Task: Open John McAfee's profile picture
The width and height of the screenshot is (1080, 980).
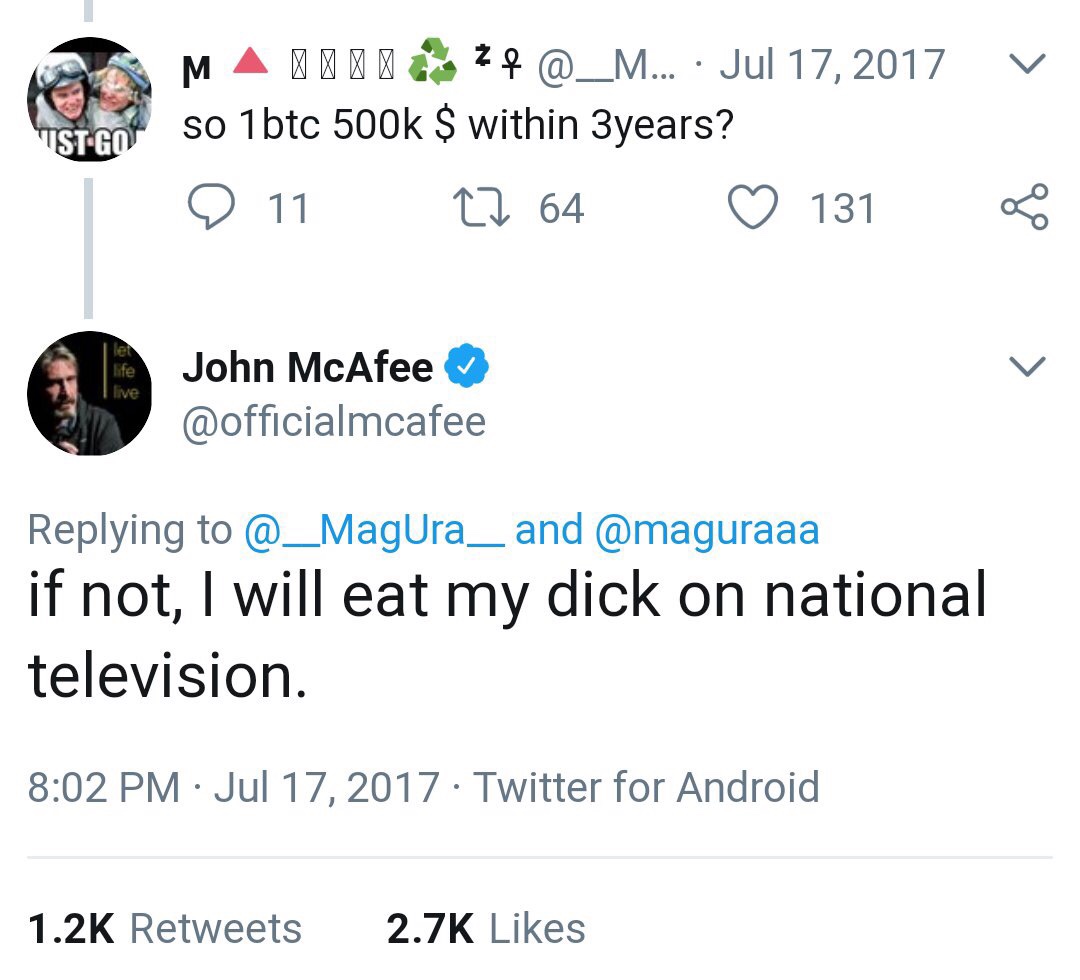Action: click(x=89, y=393)
